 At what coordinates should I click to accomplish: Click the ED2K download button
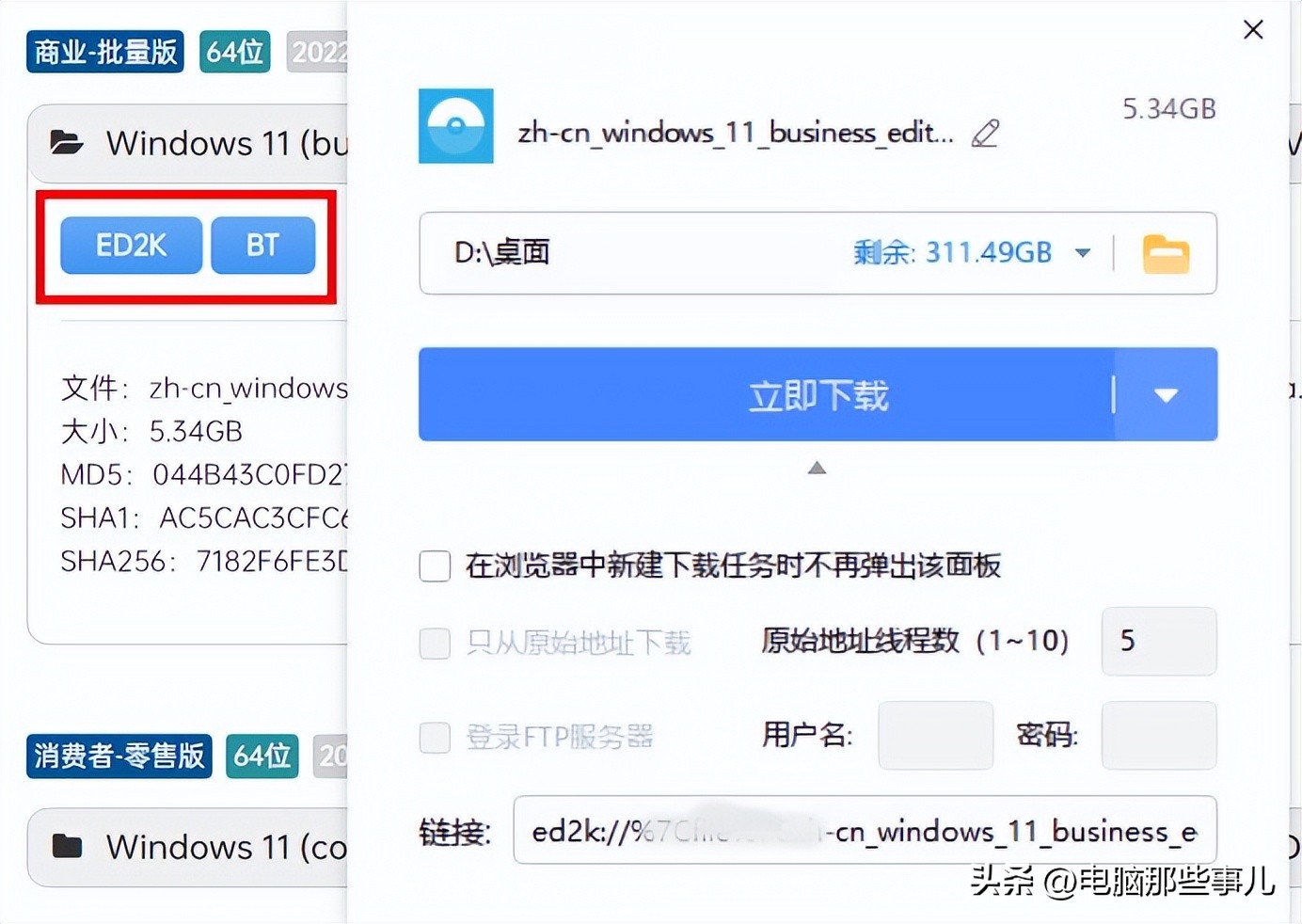131,246
